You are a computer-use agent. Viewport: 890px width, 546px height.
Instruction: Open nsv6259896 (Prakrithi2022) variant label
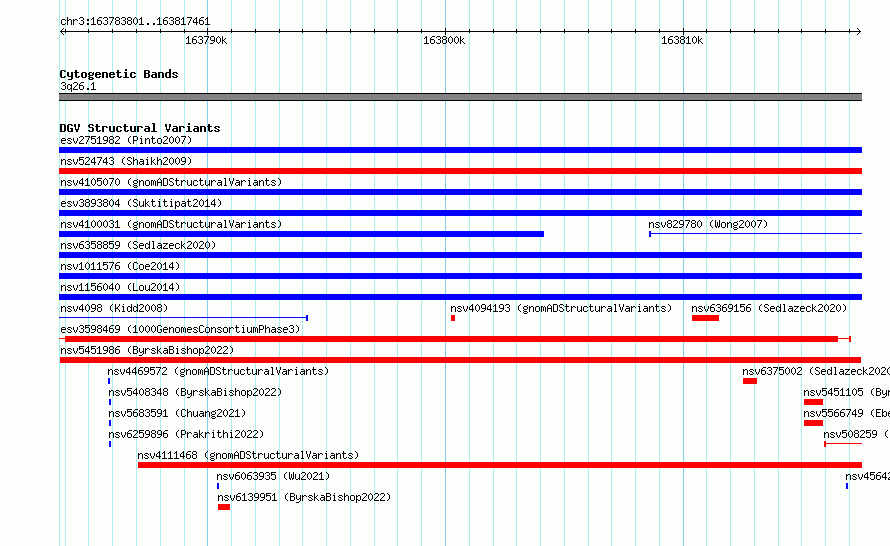186,434
